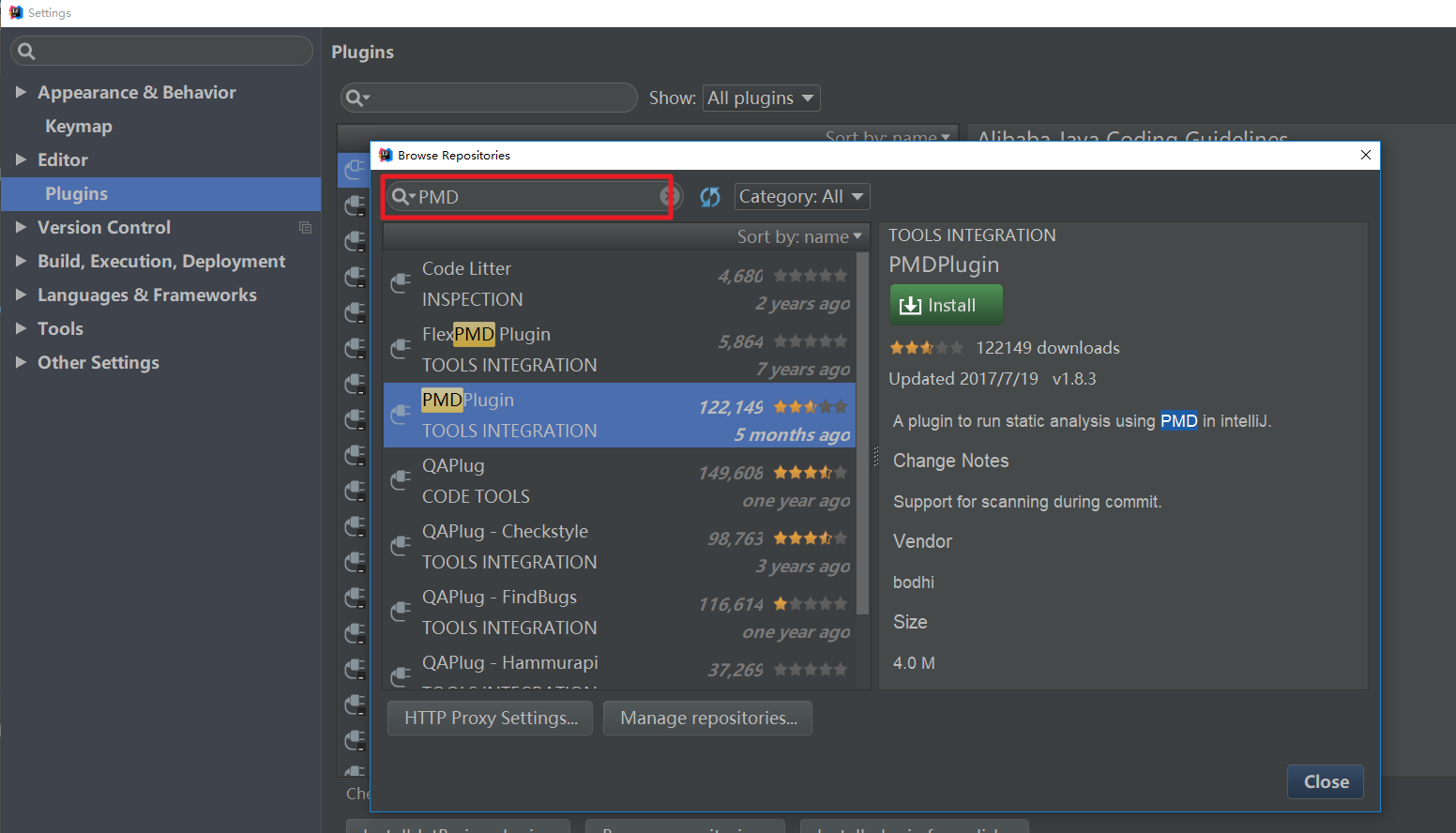Select the Code Litter plugin row
The height and width of the screenshot is (833, 1456).
619,283
